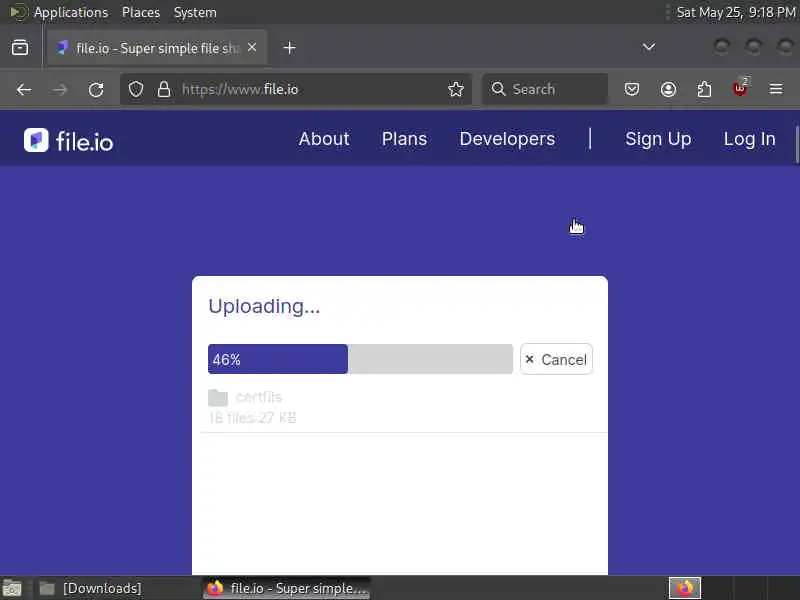This screenshot has width=800, height=600.
Task: Open the About page link
Action: point(324,139)
